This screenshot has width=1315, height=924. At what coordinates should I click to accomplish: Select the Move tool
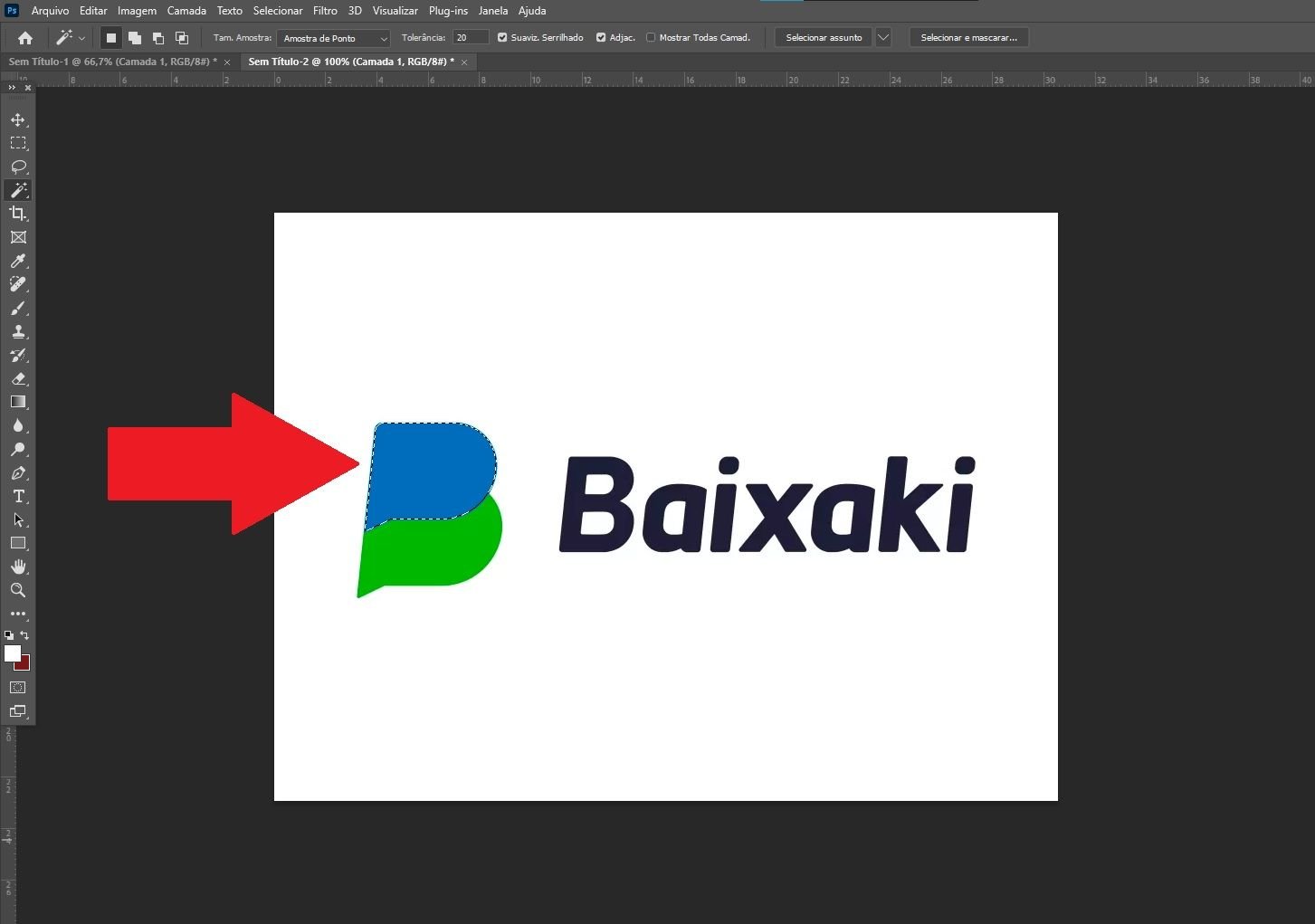[x=18, y=119]
